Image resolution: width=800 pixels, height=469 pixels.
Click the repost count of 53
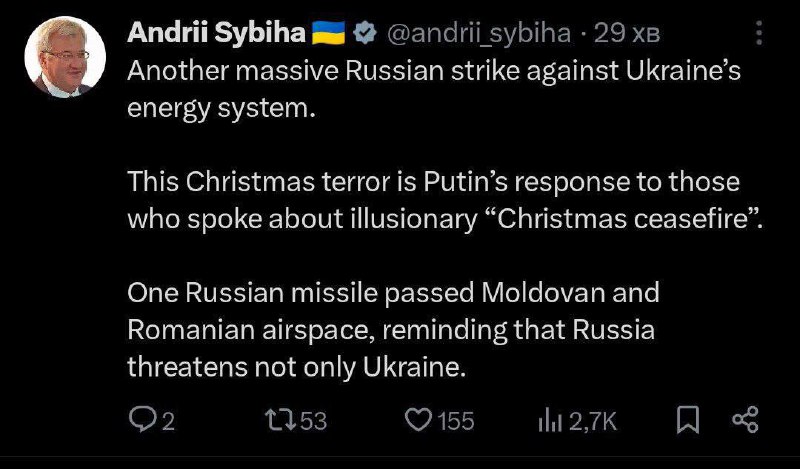pos(313,421)
